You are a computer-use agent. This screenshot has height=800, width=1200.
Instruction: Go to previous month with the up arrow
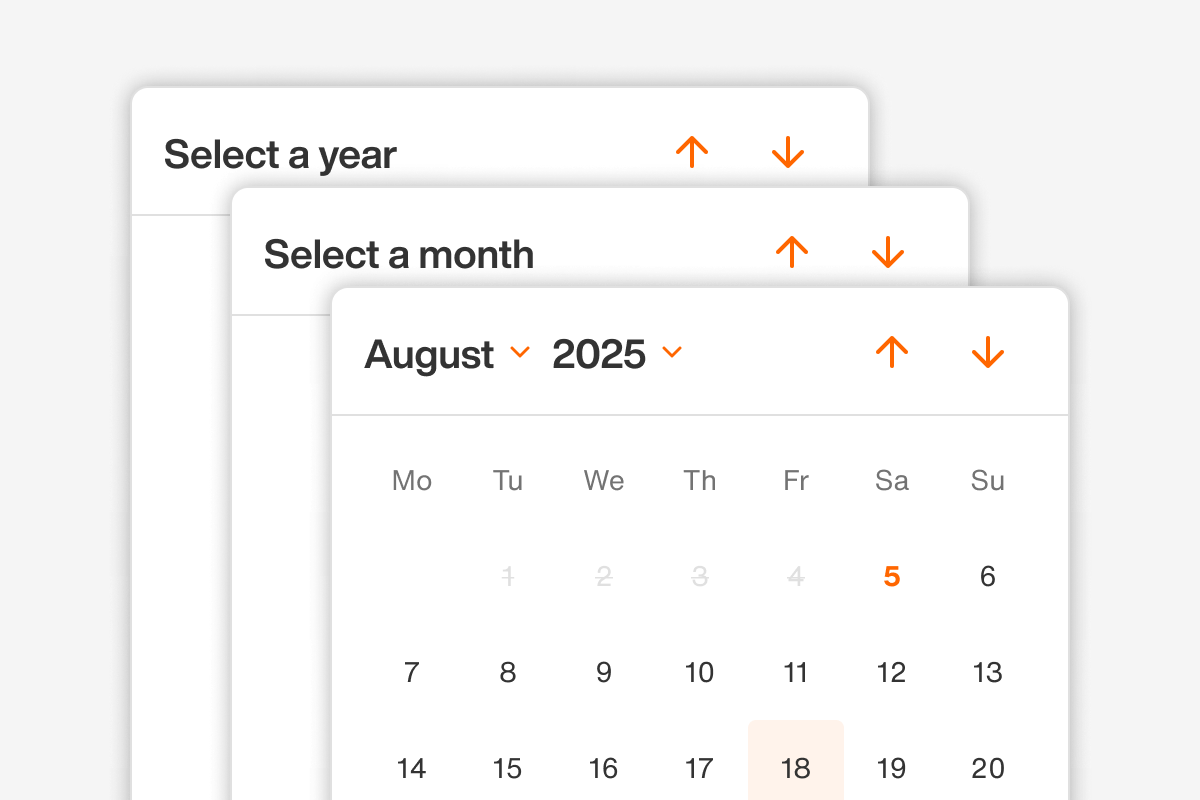tap(893, 352)
